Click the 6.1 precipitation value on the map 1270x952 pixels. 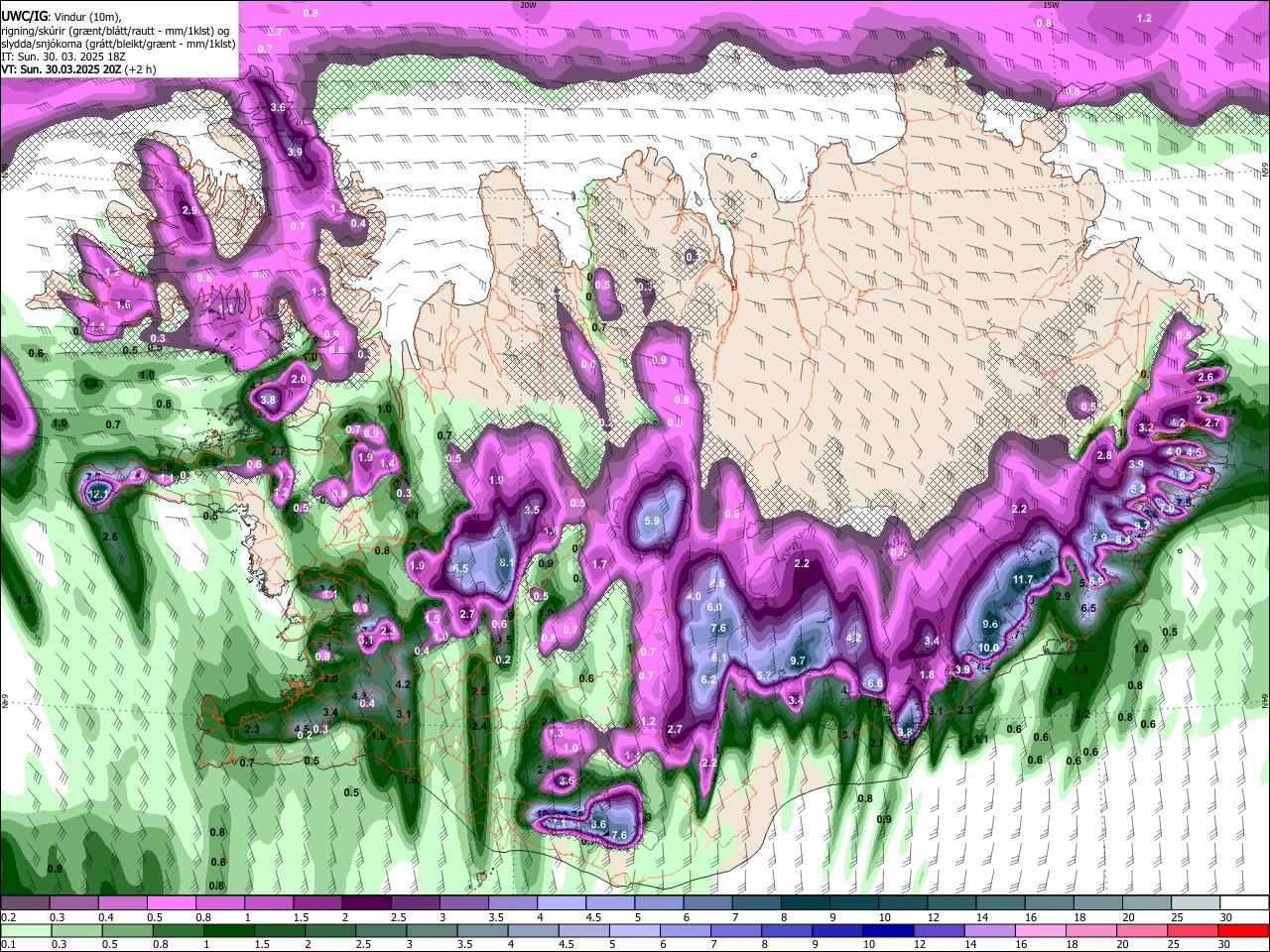click(720, 657)
